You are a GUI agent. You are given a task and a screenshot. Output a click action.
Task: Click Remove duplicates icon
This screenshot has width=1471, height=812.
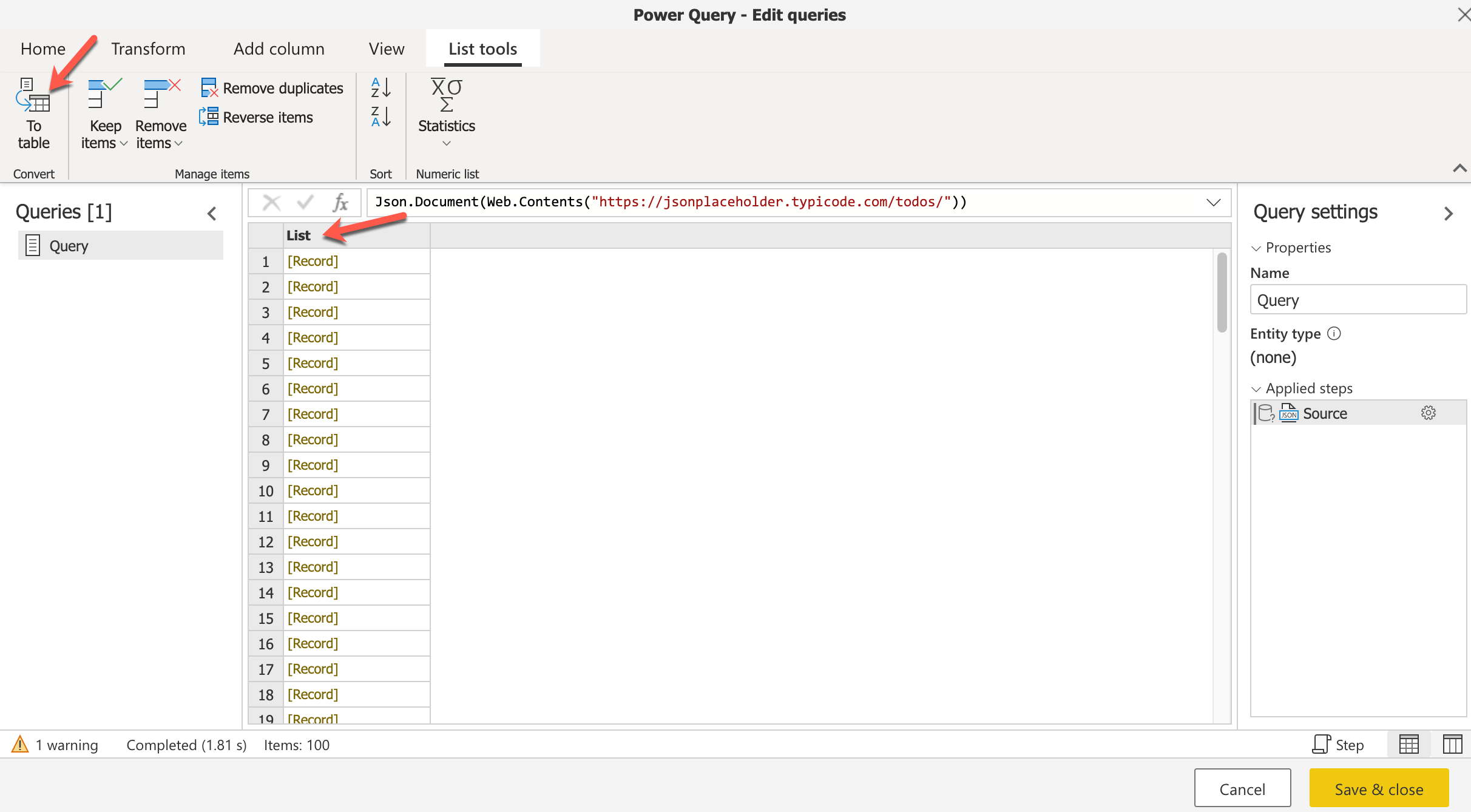tap(209, 88)
